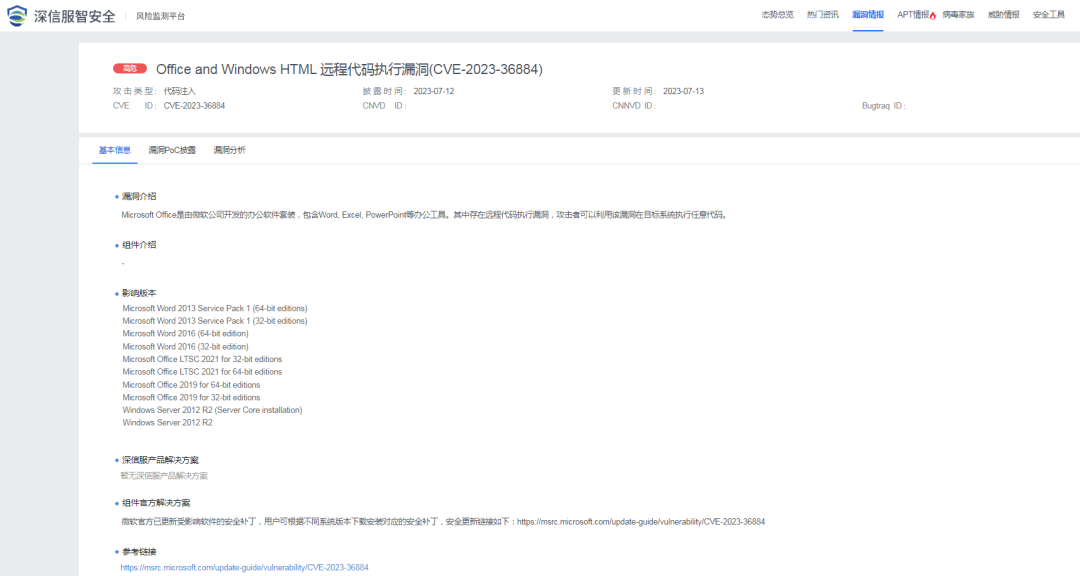The image size is (1080, 576).
Task: Click the 组件官方解决方案 section heading
Action: [156, 503]
